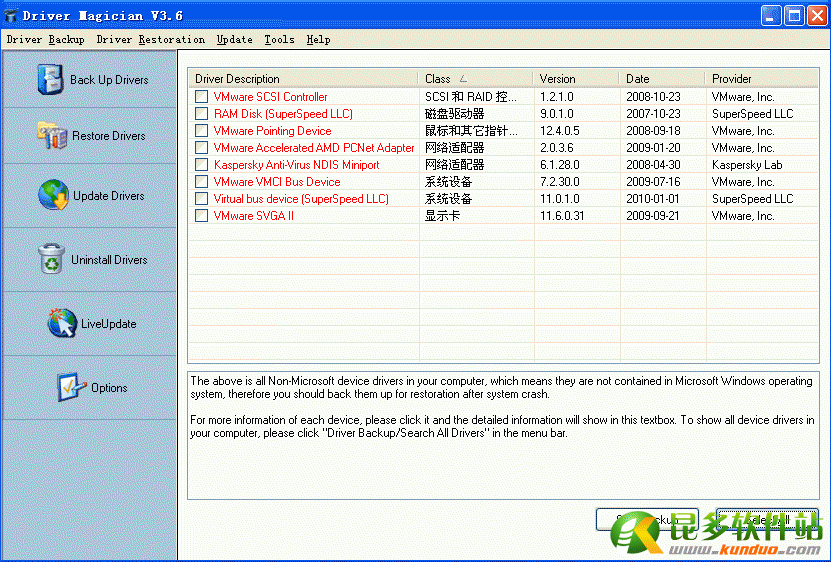Tick the VMware Pointing Device checkbox
831x562 pixels.
click(x=201, y=130)
